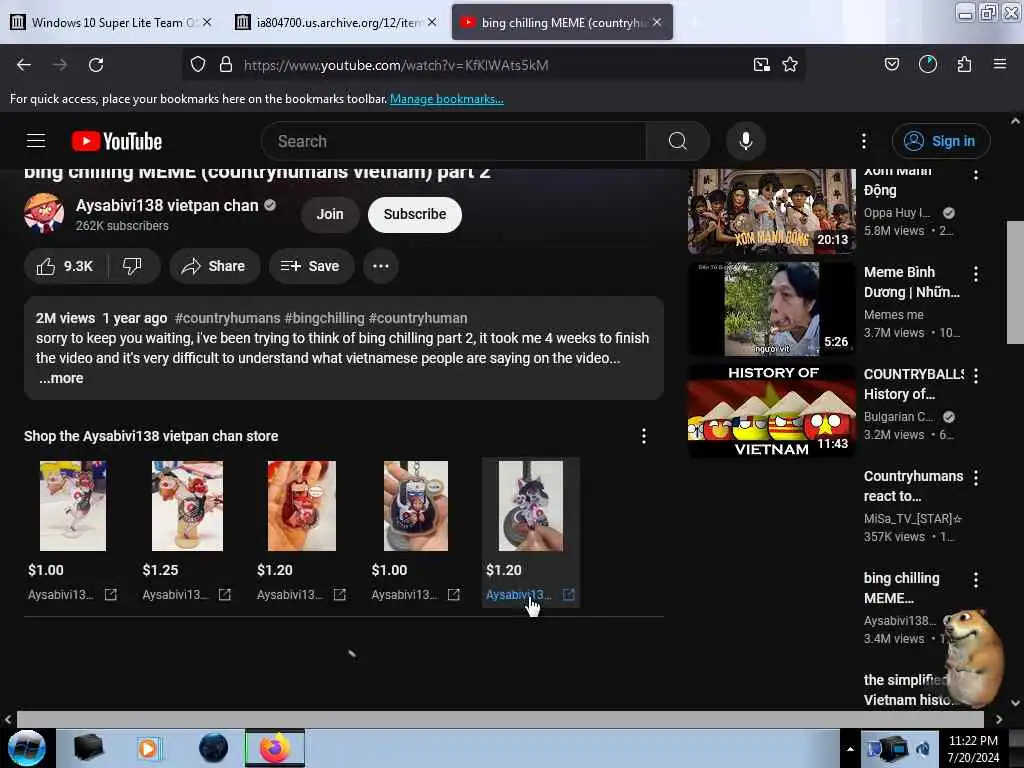Screen dimensions: 1024x768
Task: Like the video with 9.3K thumbs up
Action: point(65,266)
